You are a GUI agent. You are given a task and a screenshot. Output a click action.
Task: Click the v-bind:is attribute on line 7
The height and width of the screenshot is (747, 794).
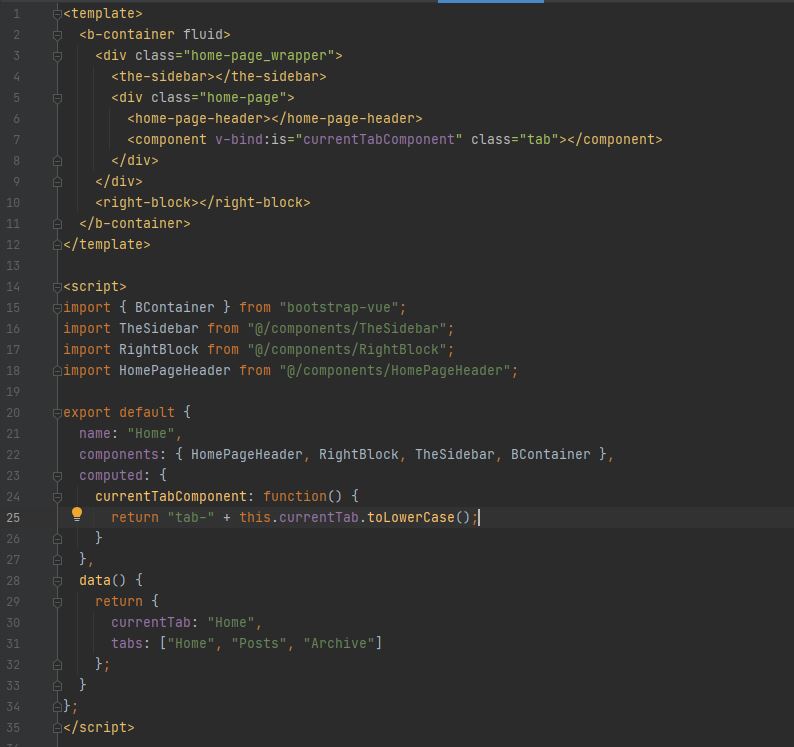coord(251,139)
